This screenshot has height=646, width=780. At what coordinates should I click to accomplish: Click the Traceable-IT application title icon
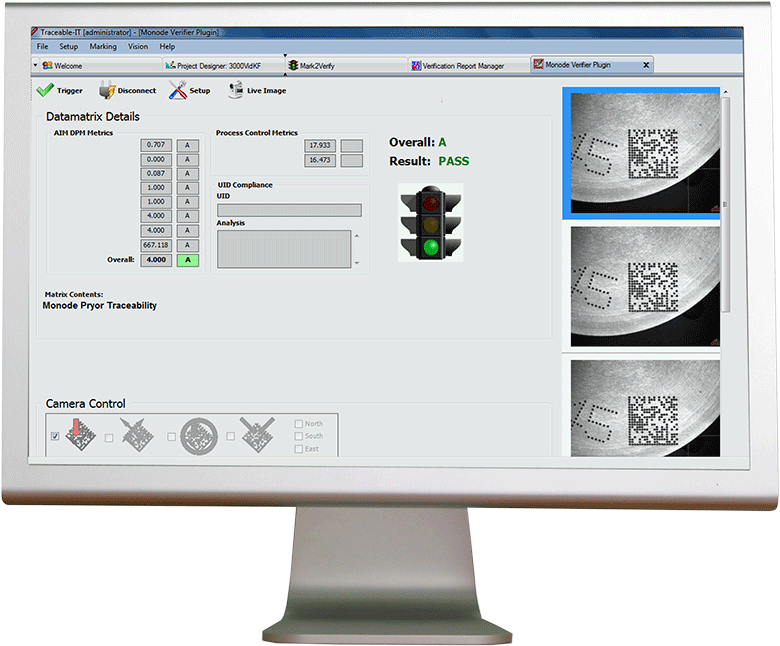tap(35, 32)
